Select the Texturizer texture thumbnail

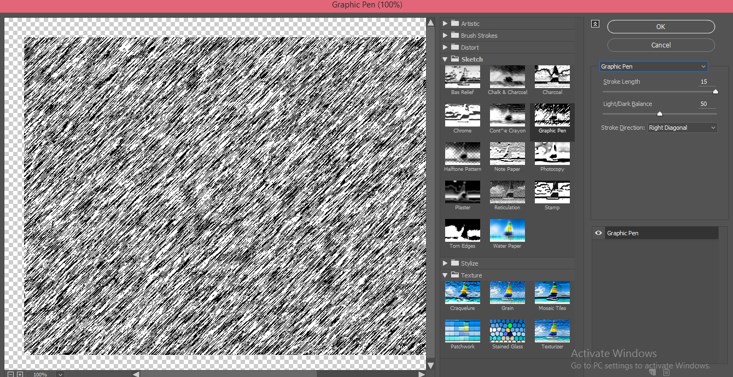tap(552, 331)
